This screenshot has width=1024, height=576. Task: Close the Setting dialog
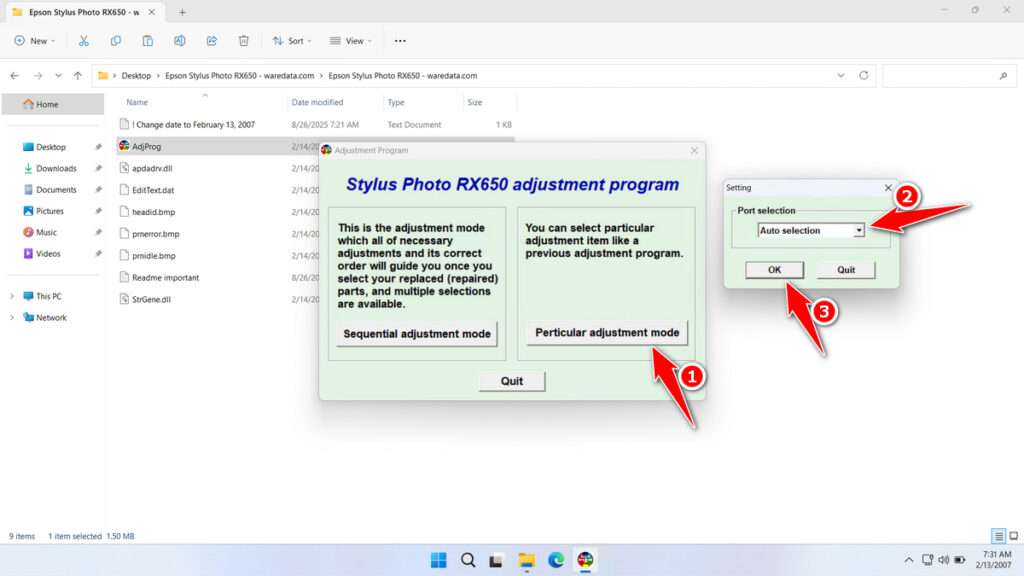(x=888, y=187)
